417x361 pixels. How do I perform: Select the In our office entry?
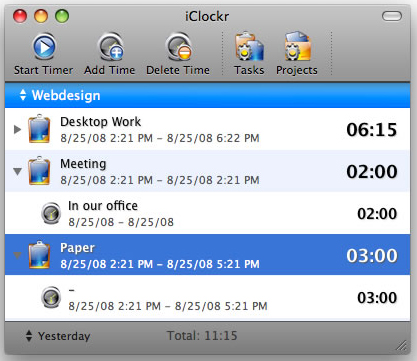point(103,206)
